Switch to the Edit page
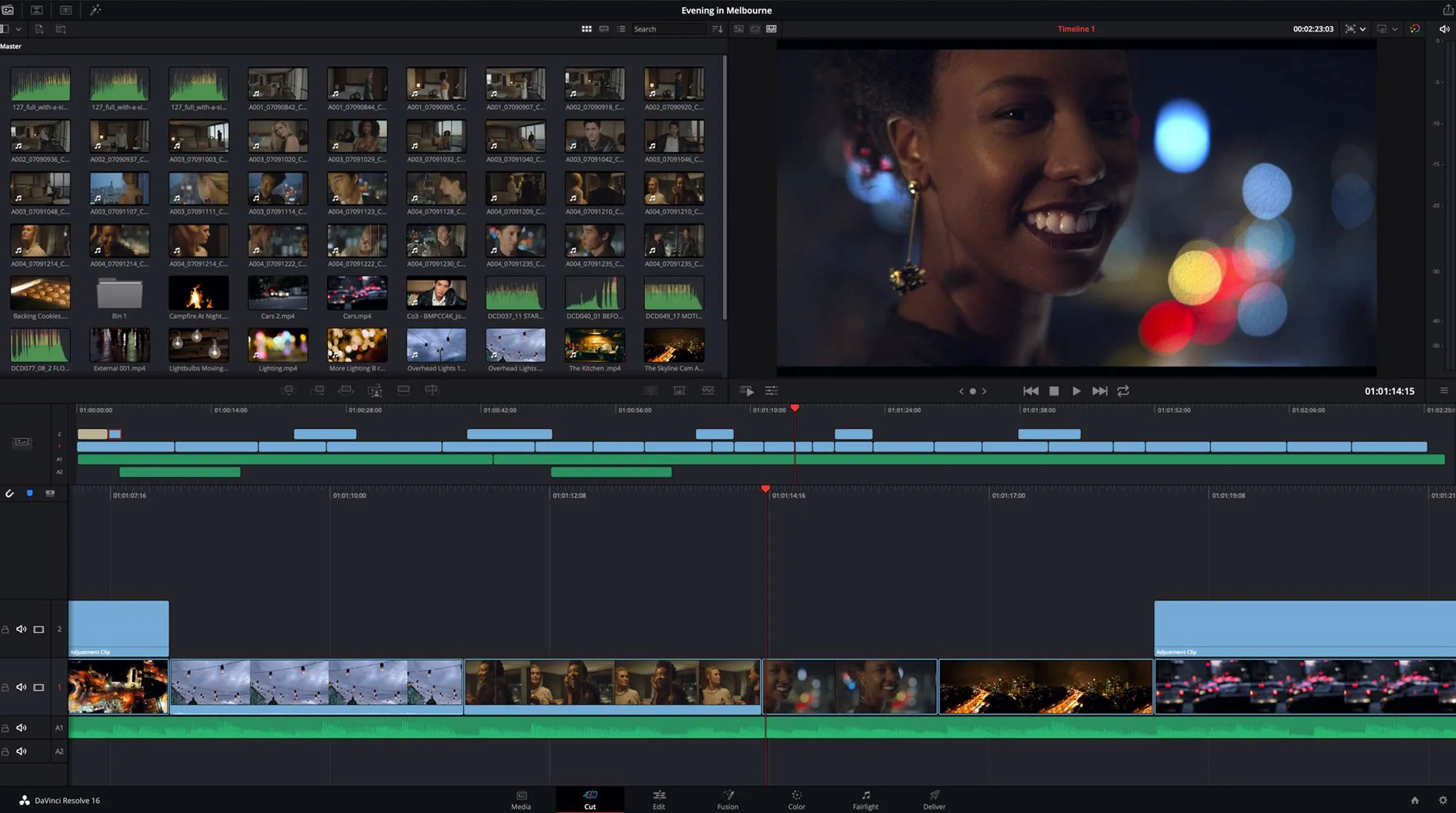1456x813 pixels. (x=659, y=799)
